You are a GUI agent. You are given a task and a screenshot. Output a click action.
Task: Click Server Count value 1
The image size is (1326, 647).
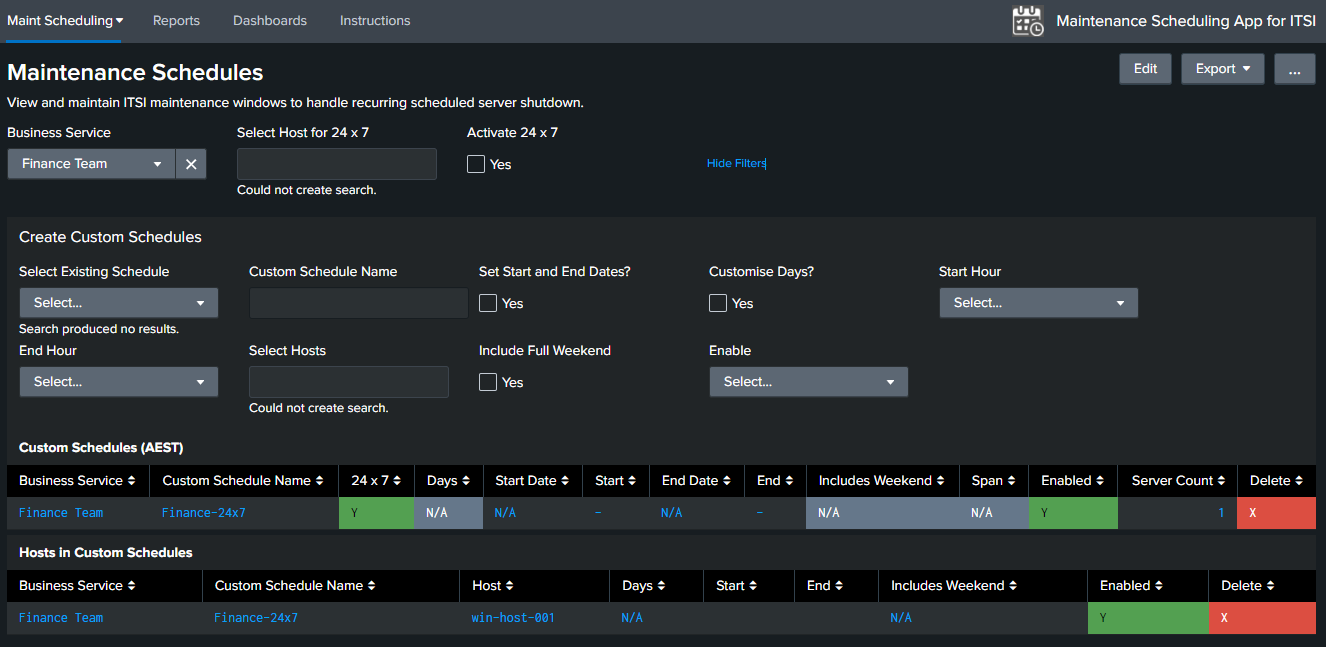[x=1221, y=513]
